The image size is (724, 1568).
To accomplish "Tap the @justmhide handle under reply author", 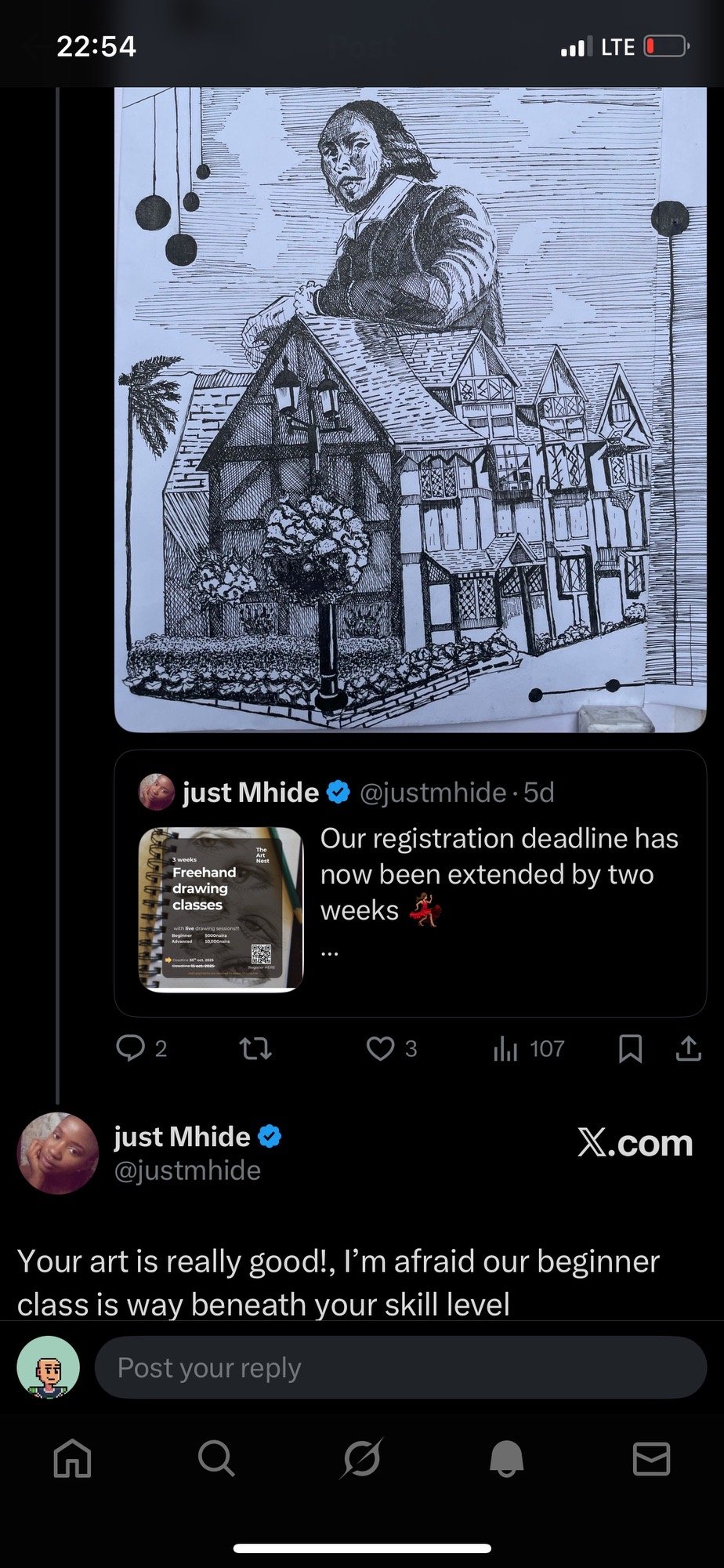I will [x=187, y=1171].
